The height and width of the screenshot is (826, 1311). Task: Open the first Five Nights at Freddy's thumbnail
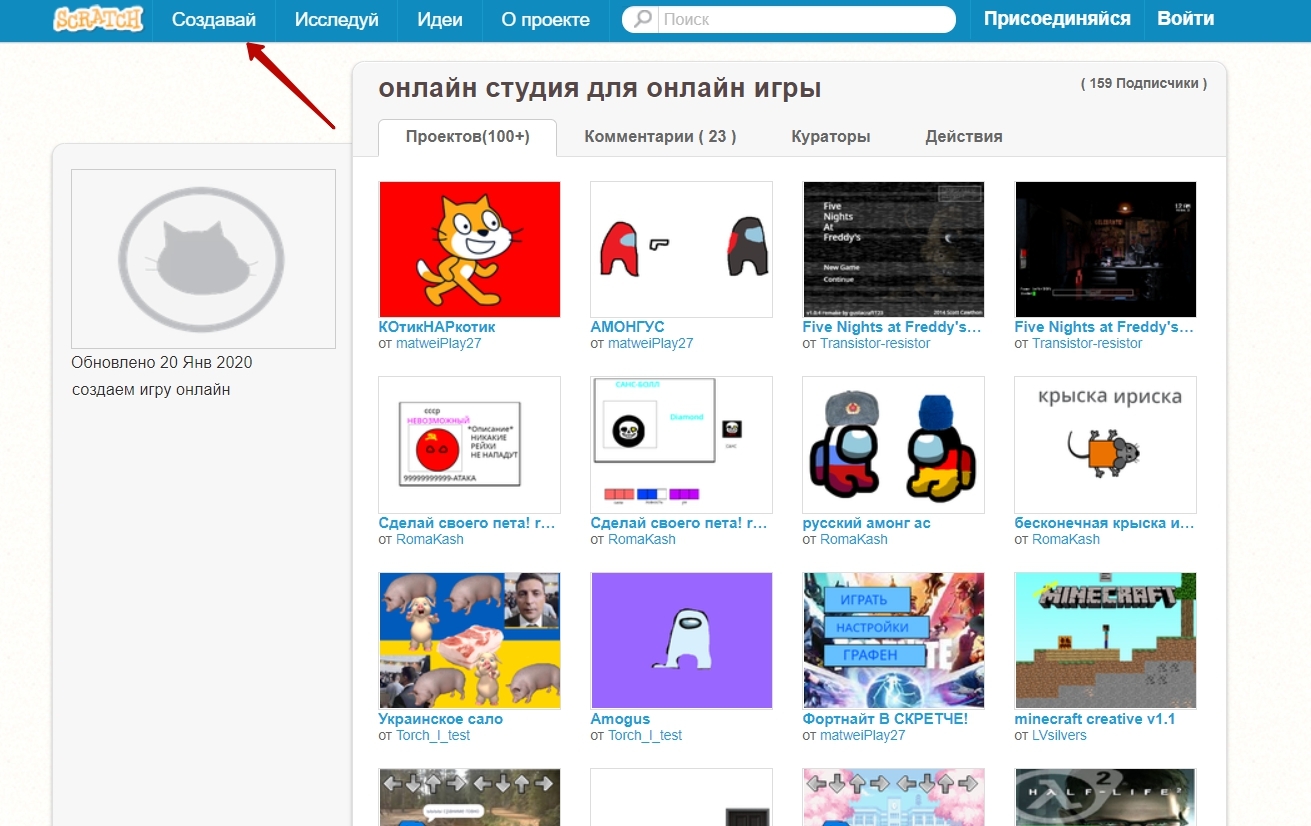pyautogui.click(x=894, y=249)
